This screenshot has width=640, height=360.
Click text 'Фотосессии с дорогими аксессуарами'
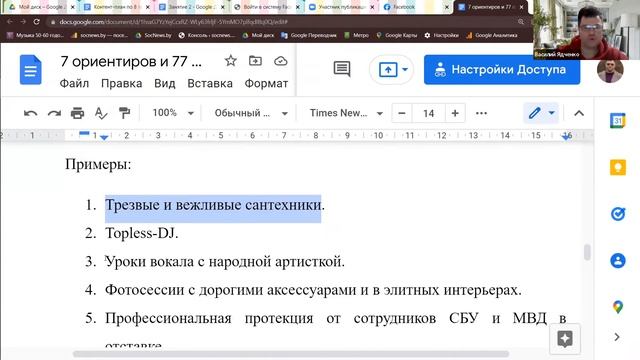pos(231,290)
